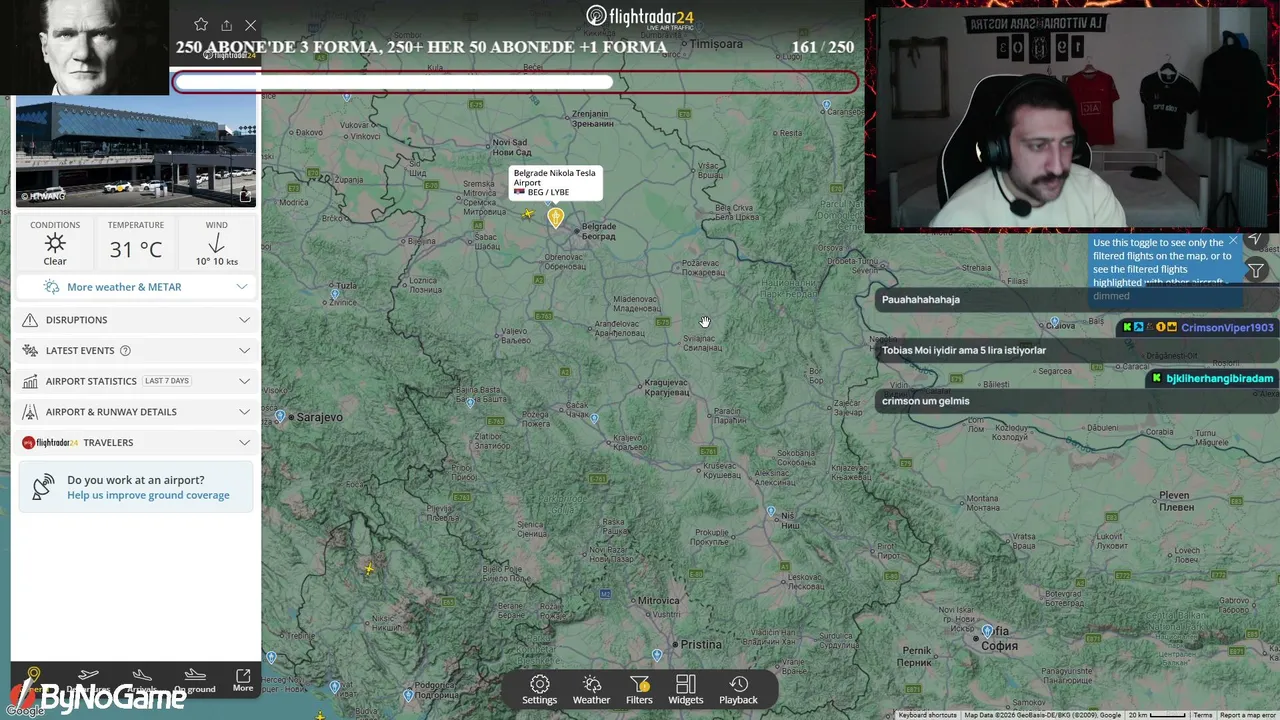1280x720 pixels.
Task: Open Report a map error link
Action: tap(1247, 715)
